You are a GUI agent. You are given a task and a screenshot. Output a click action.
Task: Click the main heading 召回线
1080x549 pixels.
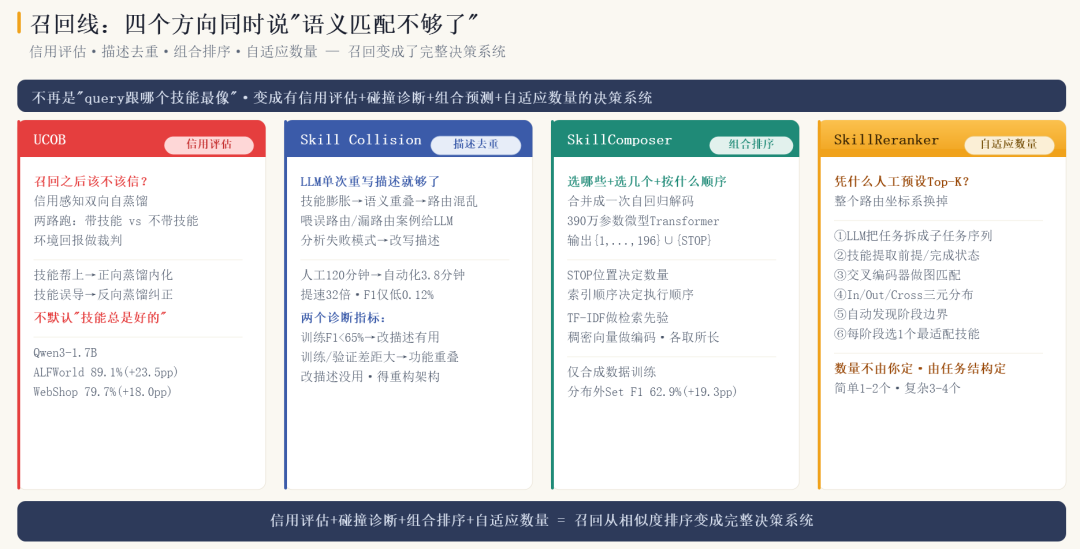(x=253, y=24)
